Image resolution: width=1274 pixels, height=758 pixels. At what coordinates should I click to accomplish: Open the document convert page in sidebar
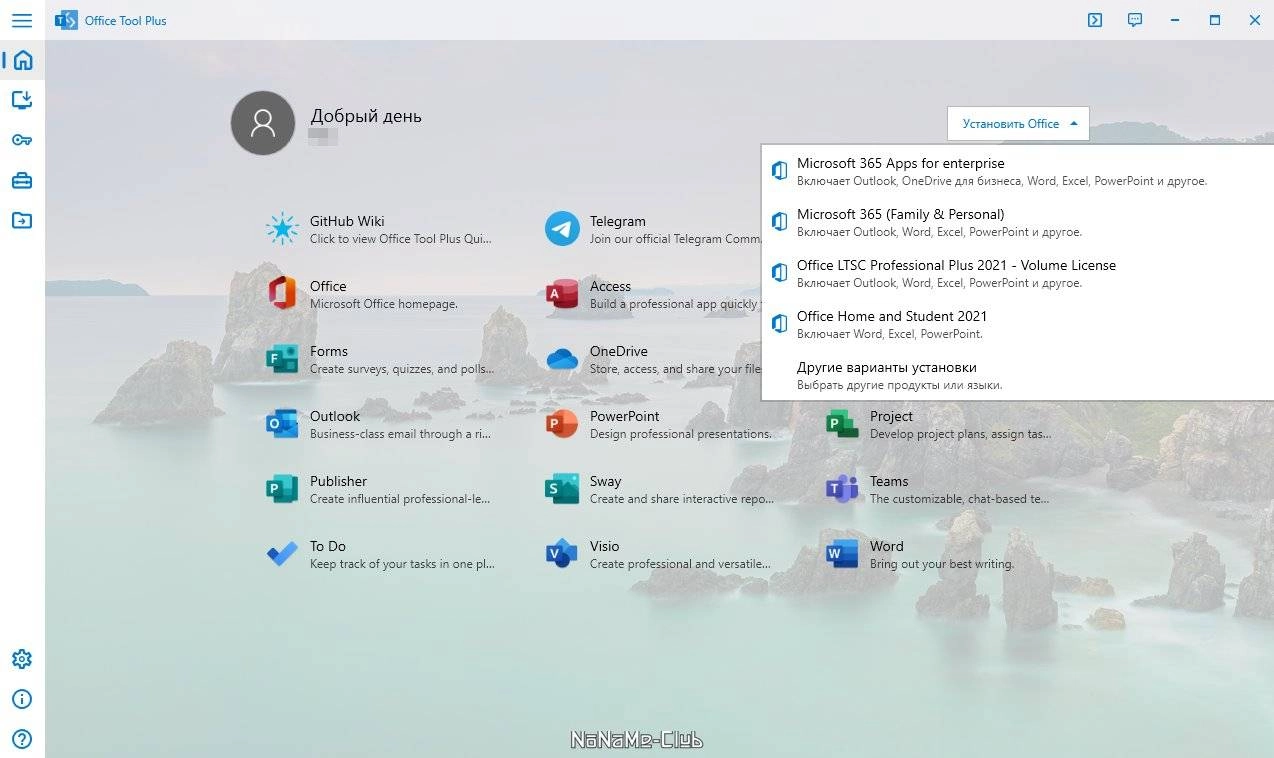[x=22, y=220]
